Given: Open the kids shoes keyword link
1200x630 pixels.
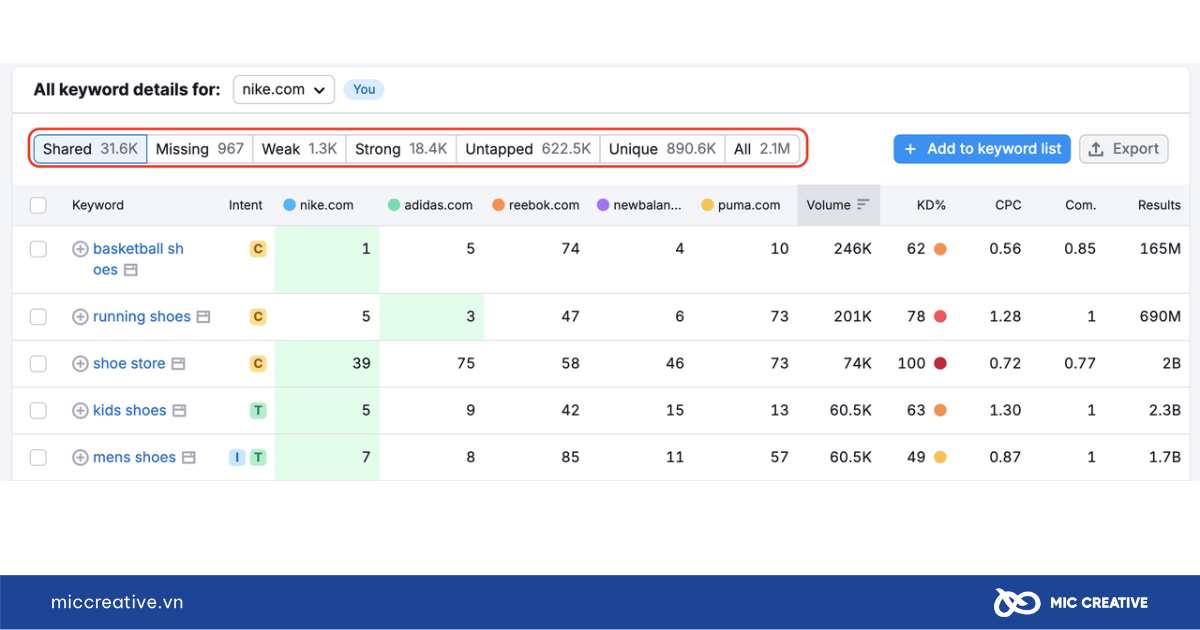Looking at the screenshot, I should point(130,411).
